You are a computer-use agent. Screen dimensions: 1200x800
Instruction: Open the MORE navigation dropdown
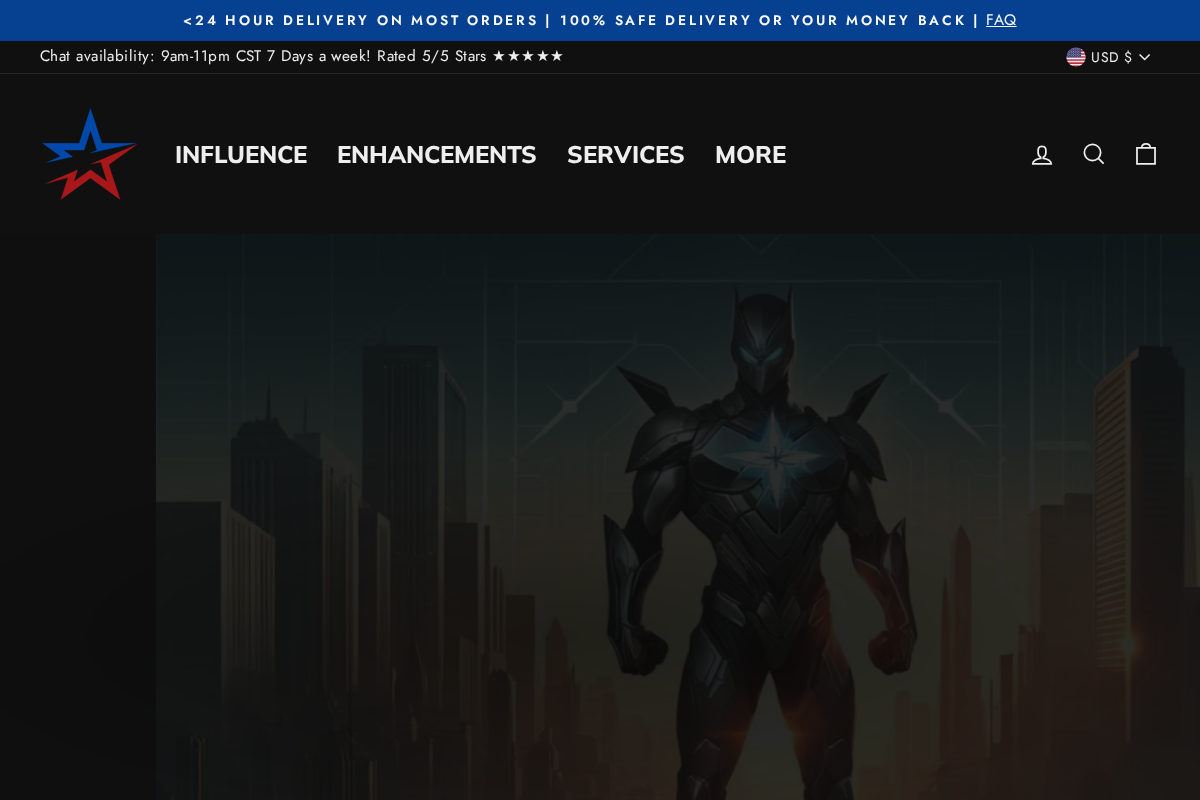point(750,154)
